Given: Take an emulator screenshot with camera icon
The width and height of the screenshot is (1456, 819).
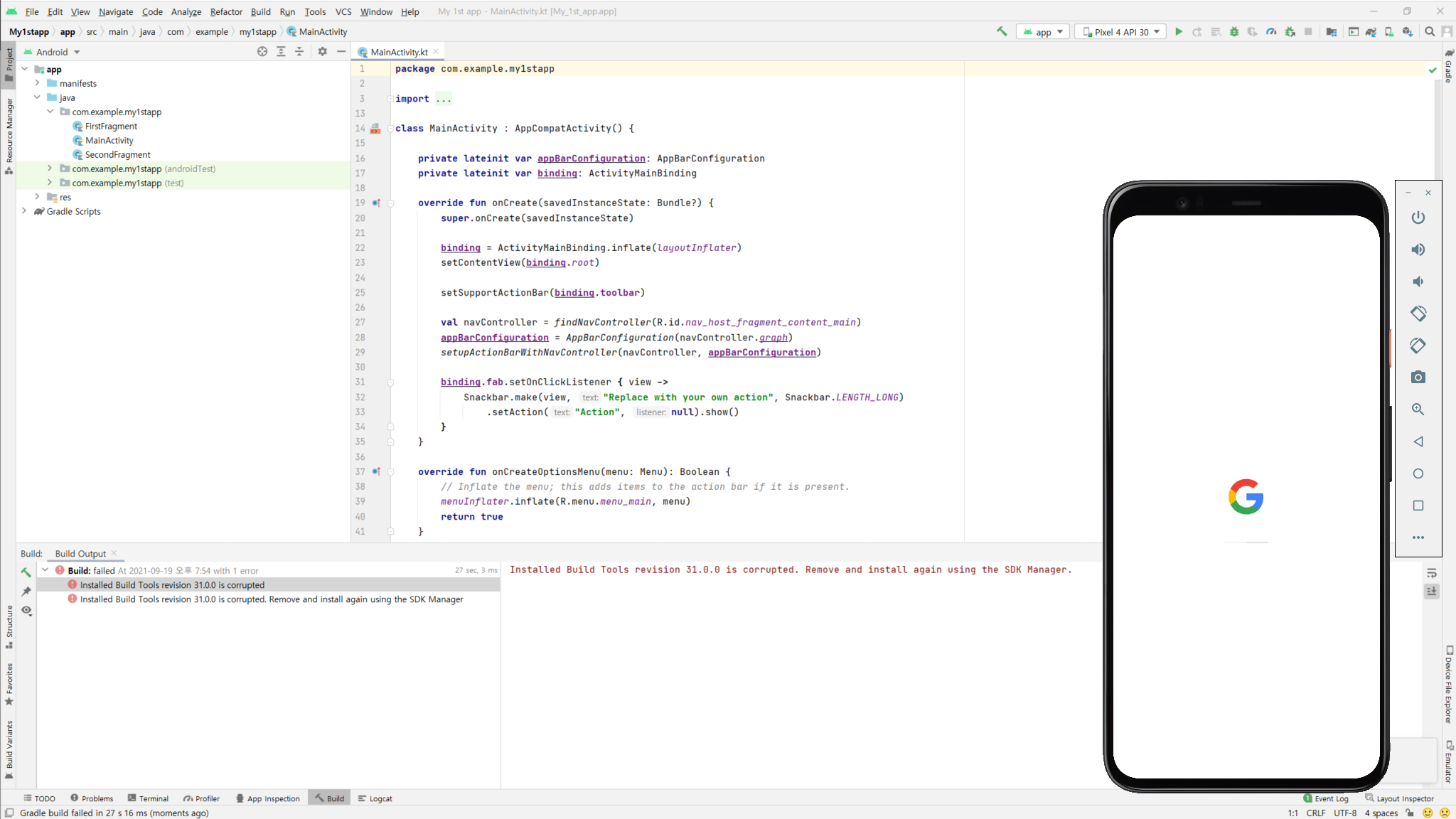Looking at the screenshot, I should (x=1418, y=378).
